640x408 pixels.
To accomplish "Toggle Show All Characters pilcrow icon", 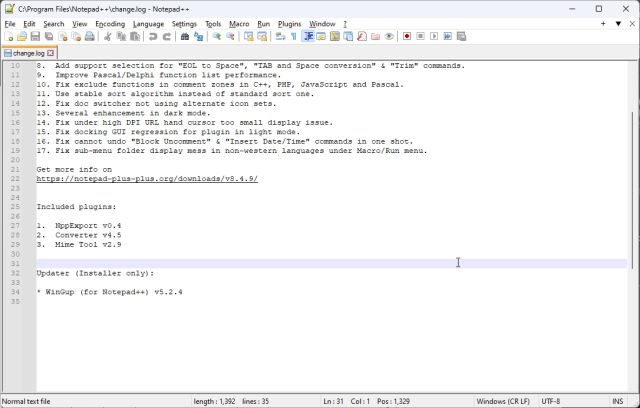I will (x=293, y=37).
